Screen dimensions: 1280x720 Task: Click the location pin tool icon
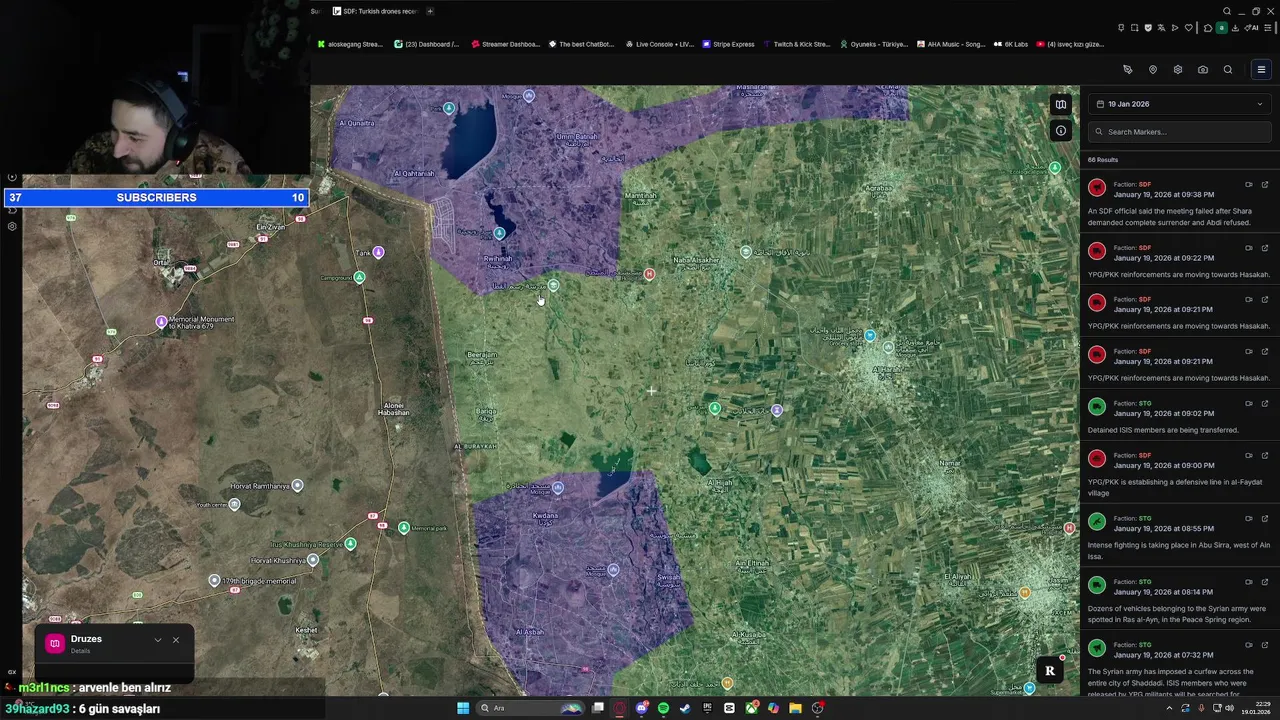coord(1152,69)
